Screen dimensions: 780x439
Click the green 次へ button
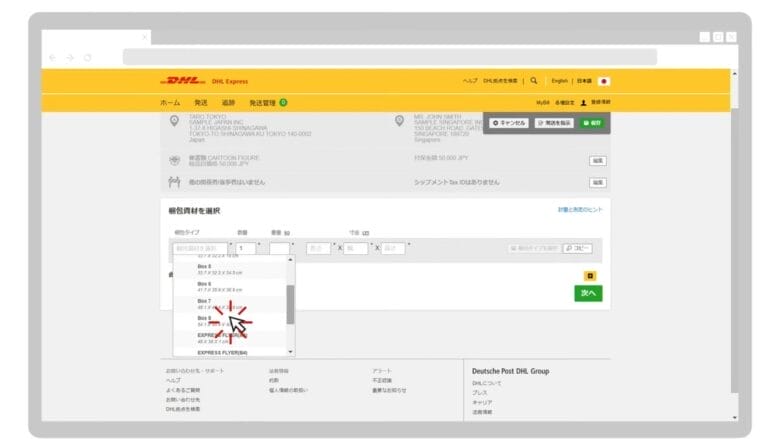pos(588,293)
